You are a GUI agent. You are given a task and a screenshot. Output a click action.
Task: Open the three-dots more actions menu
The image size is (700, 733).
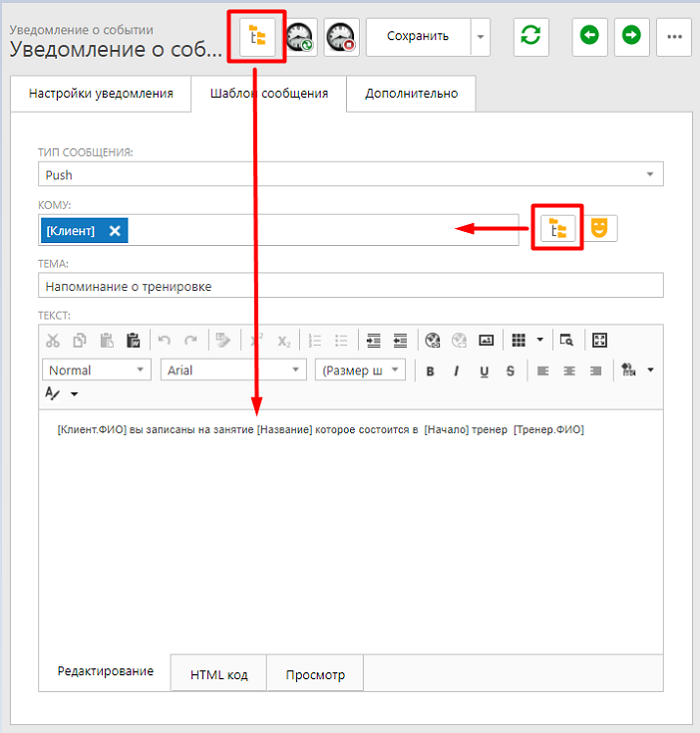(x=674, y=37)
